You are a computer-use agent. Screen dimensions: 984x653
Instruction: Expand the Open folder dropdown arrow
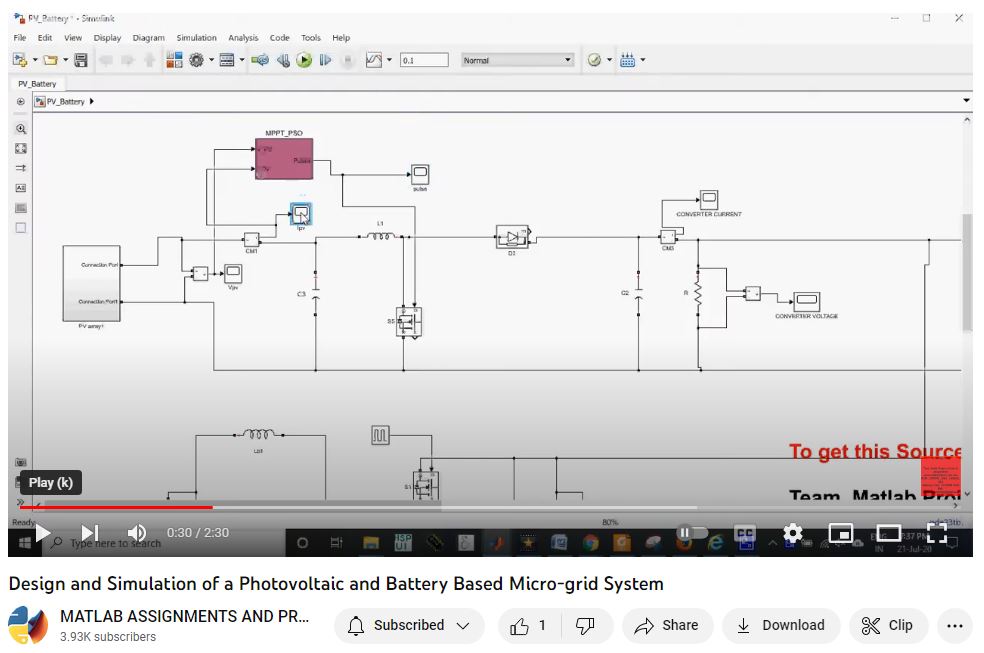click(x=65, y=60)
